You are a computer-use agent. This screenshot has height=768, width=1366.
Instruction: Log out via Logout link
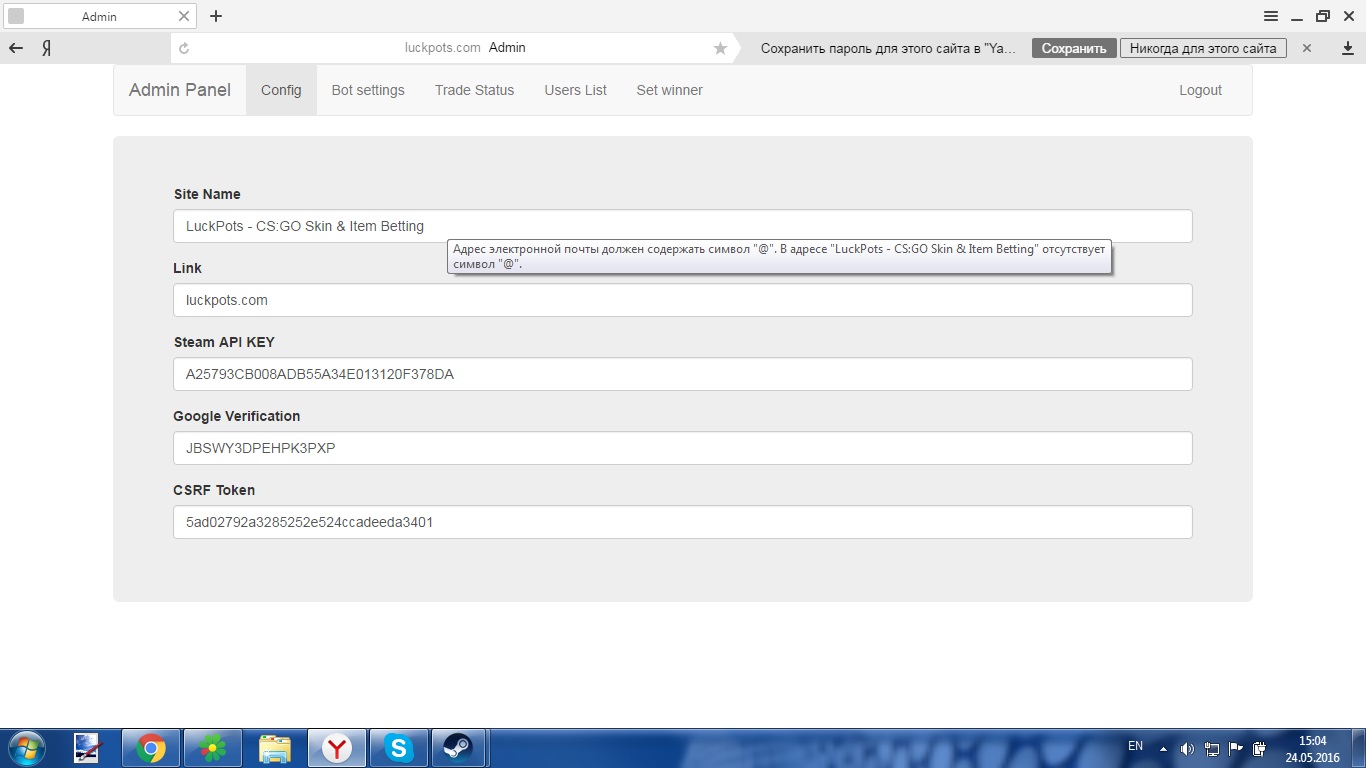(x=1200, y=90)
